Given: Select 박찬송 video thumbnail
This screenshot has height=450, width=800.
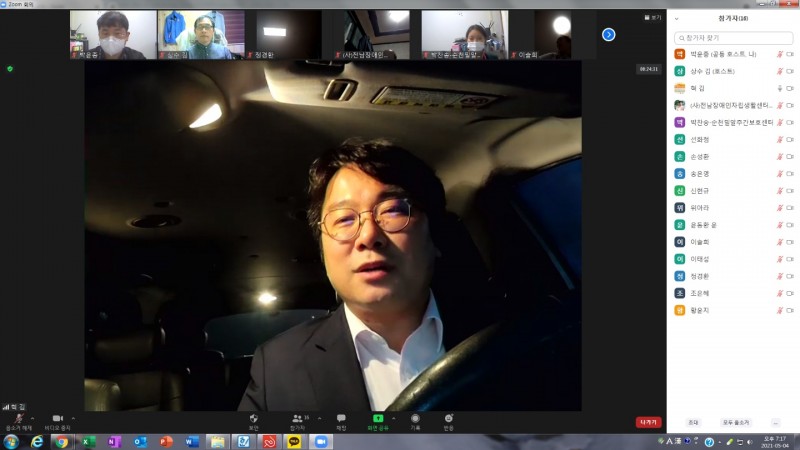Looking at the screenshot, I should pyautogui.click(x=464, y=35).
